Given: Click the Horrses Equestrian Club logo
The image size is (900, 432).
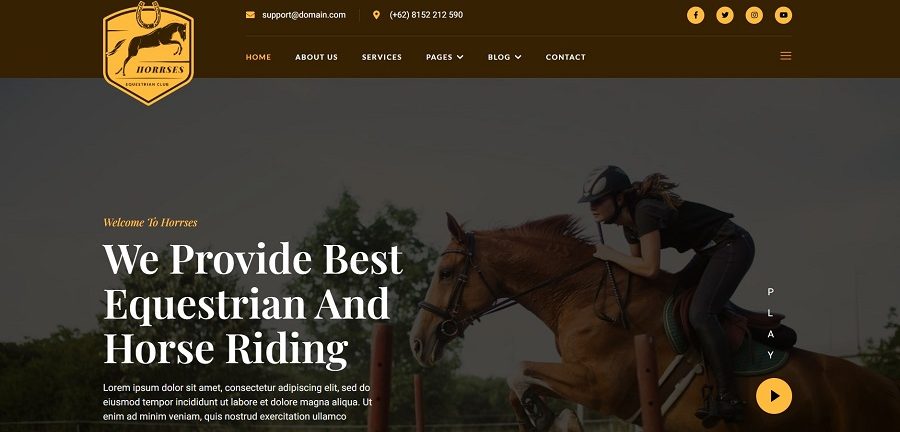Looking at the screenshot, I should [x=148, y=53].
